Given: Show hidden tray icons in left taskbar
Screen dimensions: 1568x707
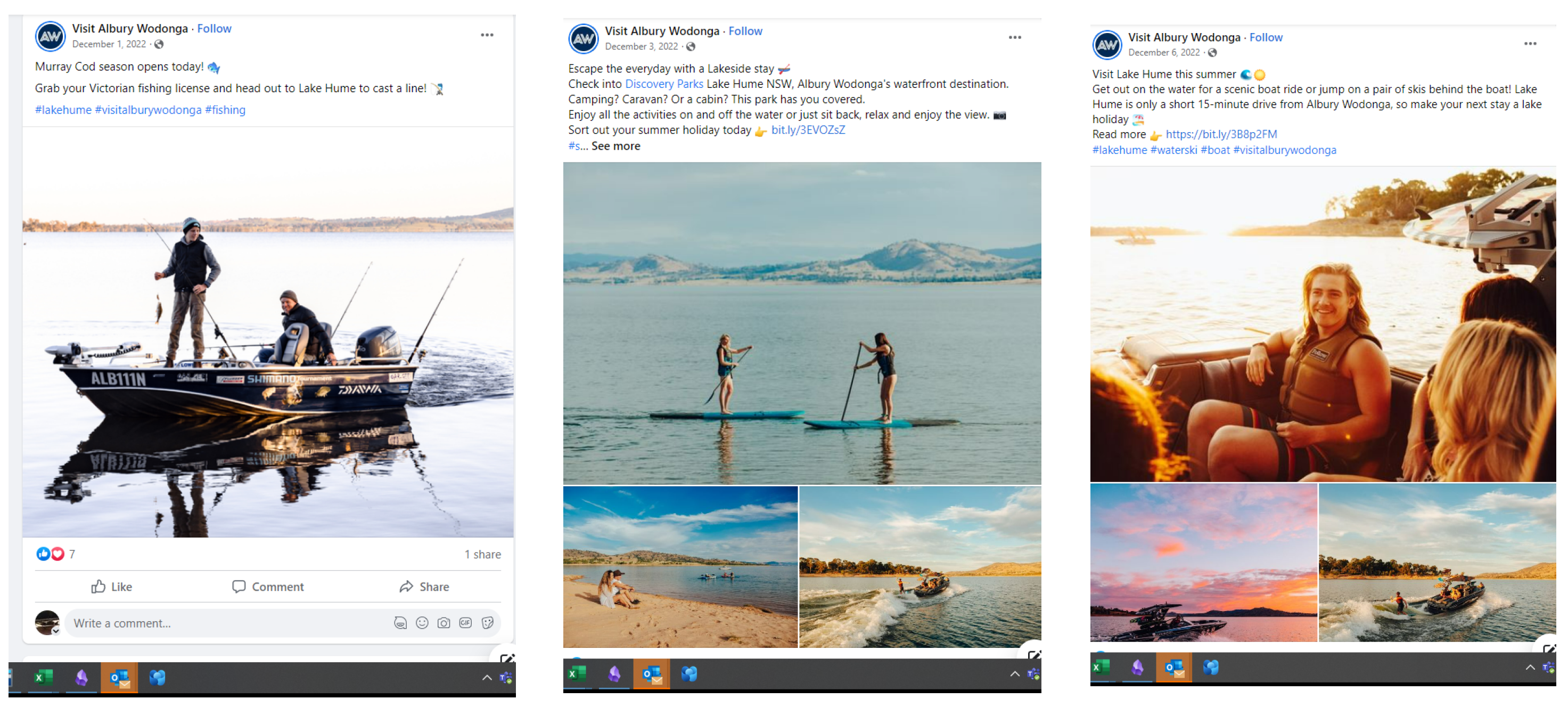Looking at the screenshot, I should click(x=487, y=677).
